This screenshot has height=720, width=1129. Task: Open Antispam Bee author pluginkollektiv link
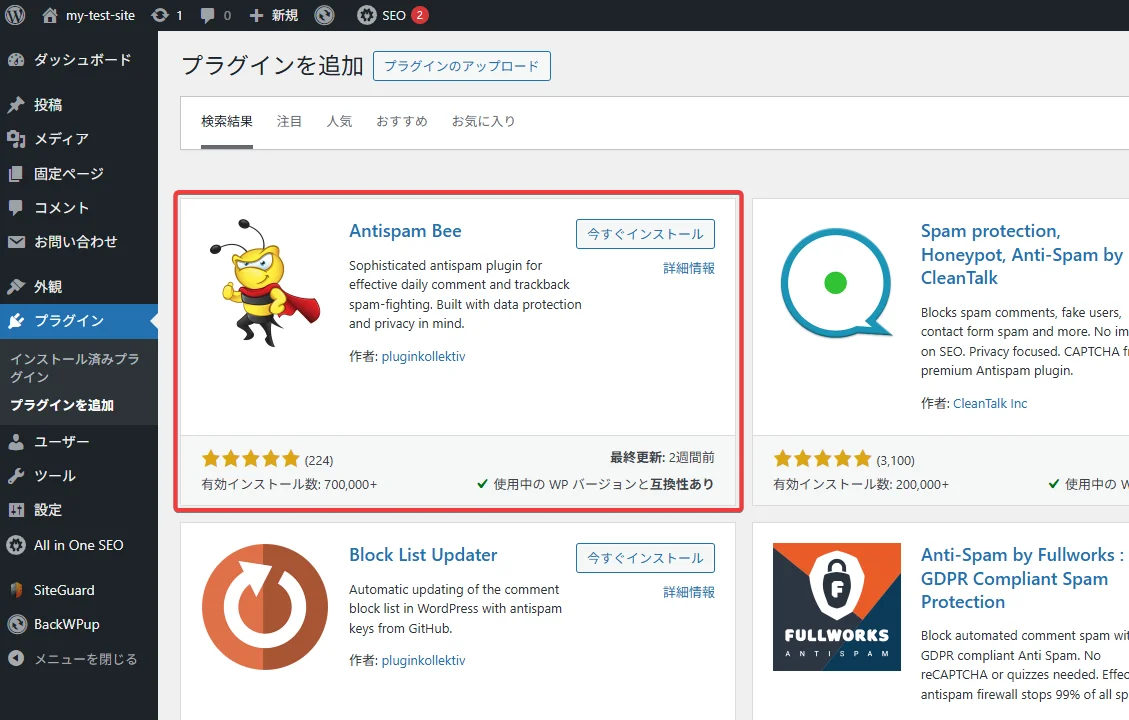(x=423, y=356)
